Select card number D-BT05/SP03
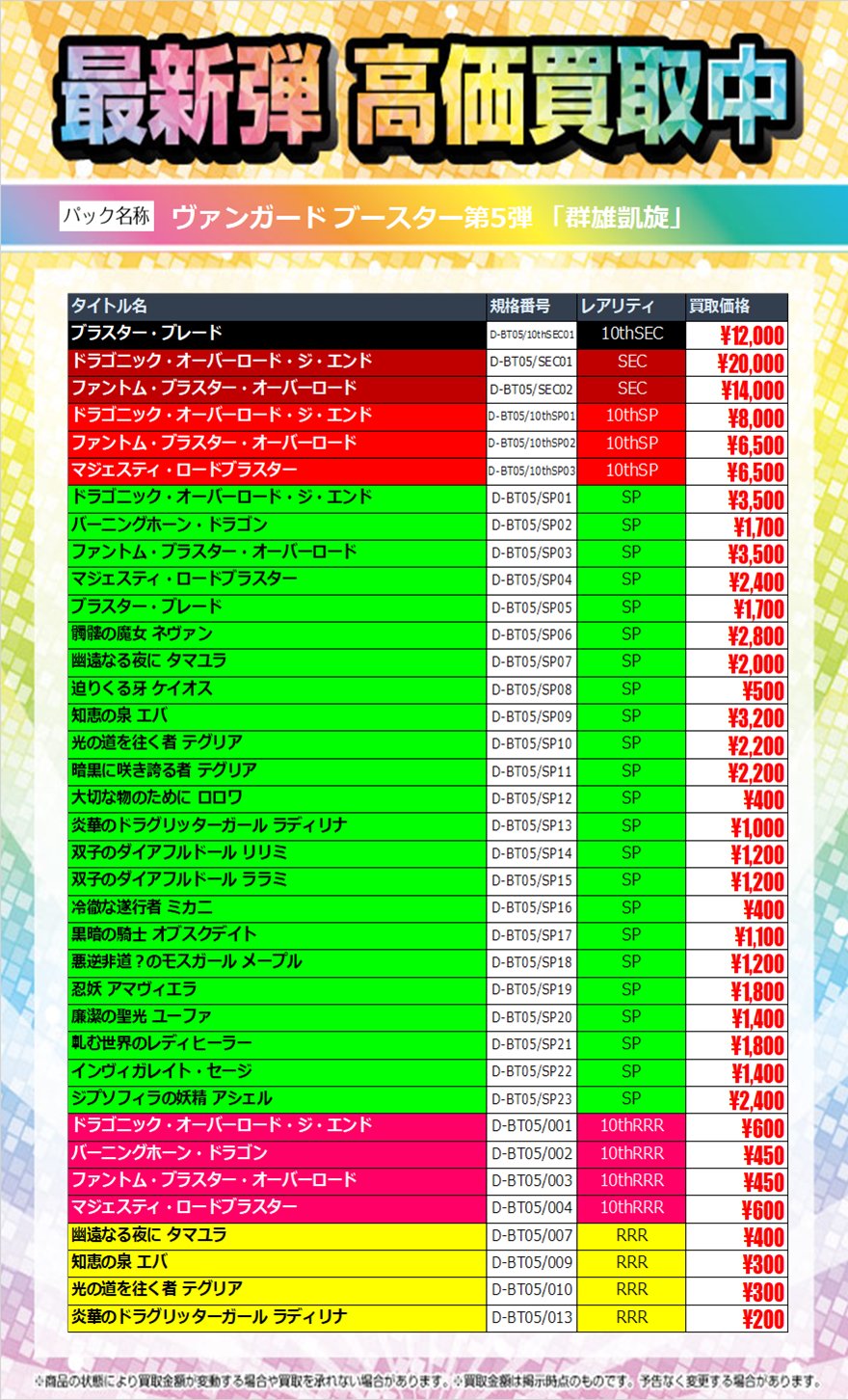This screenshot has height=1400, width=848. [532, 552]
